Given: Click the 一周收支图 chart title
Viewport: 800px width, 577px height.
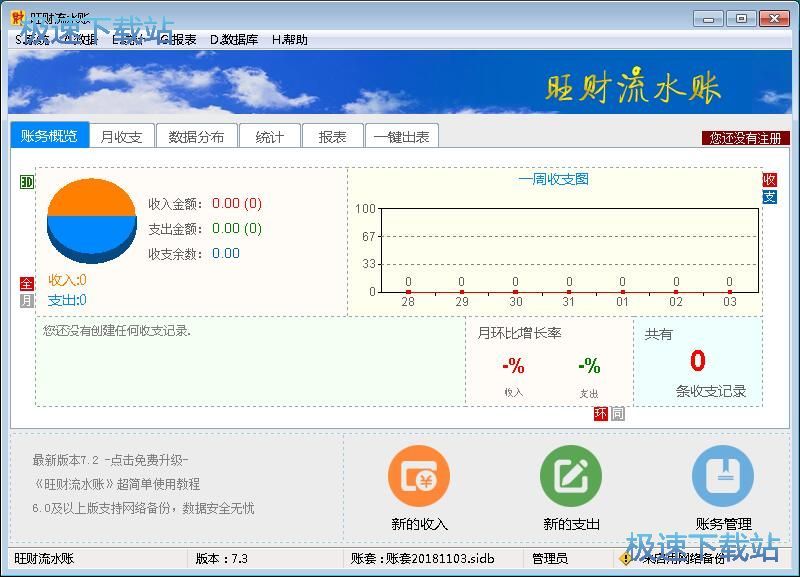Looking at the screenshot, I should [554, 179].
